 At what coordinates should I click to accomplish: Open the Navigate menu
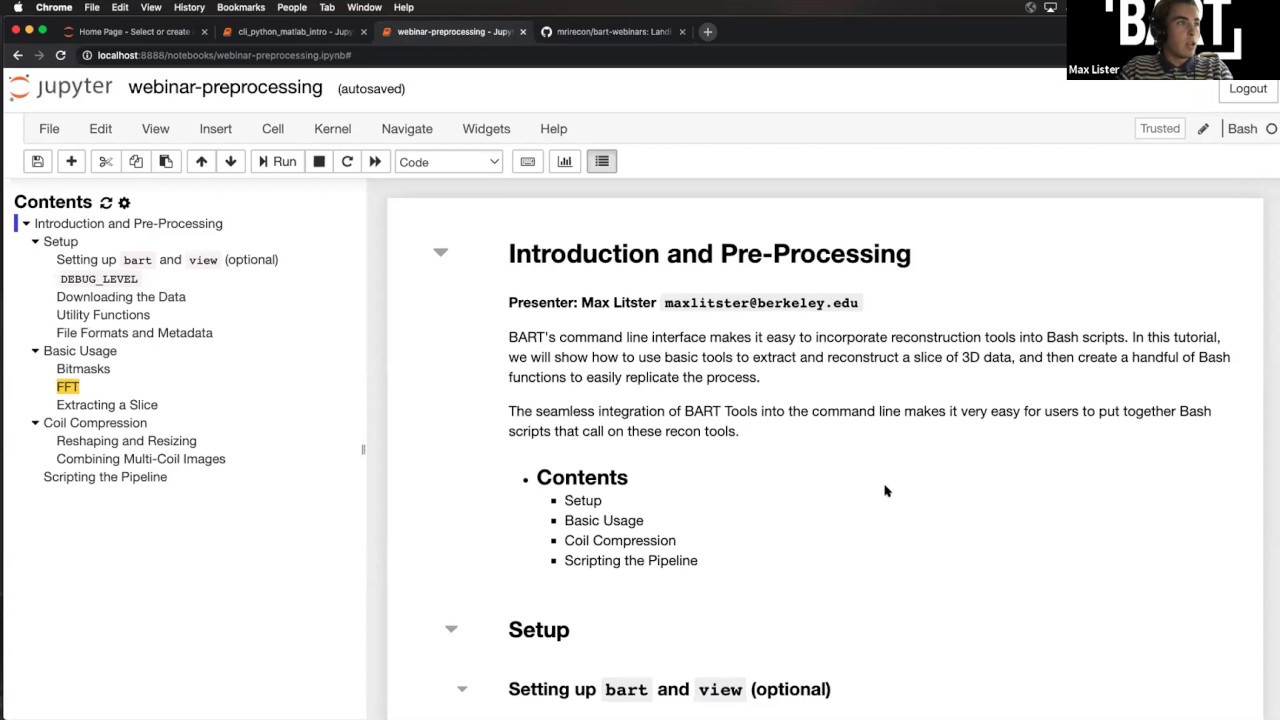click(407, 129)
